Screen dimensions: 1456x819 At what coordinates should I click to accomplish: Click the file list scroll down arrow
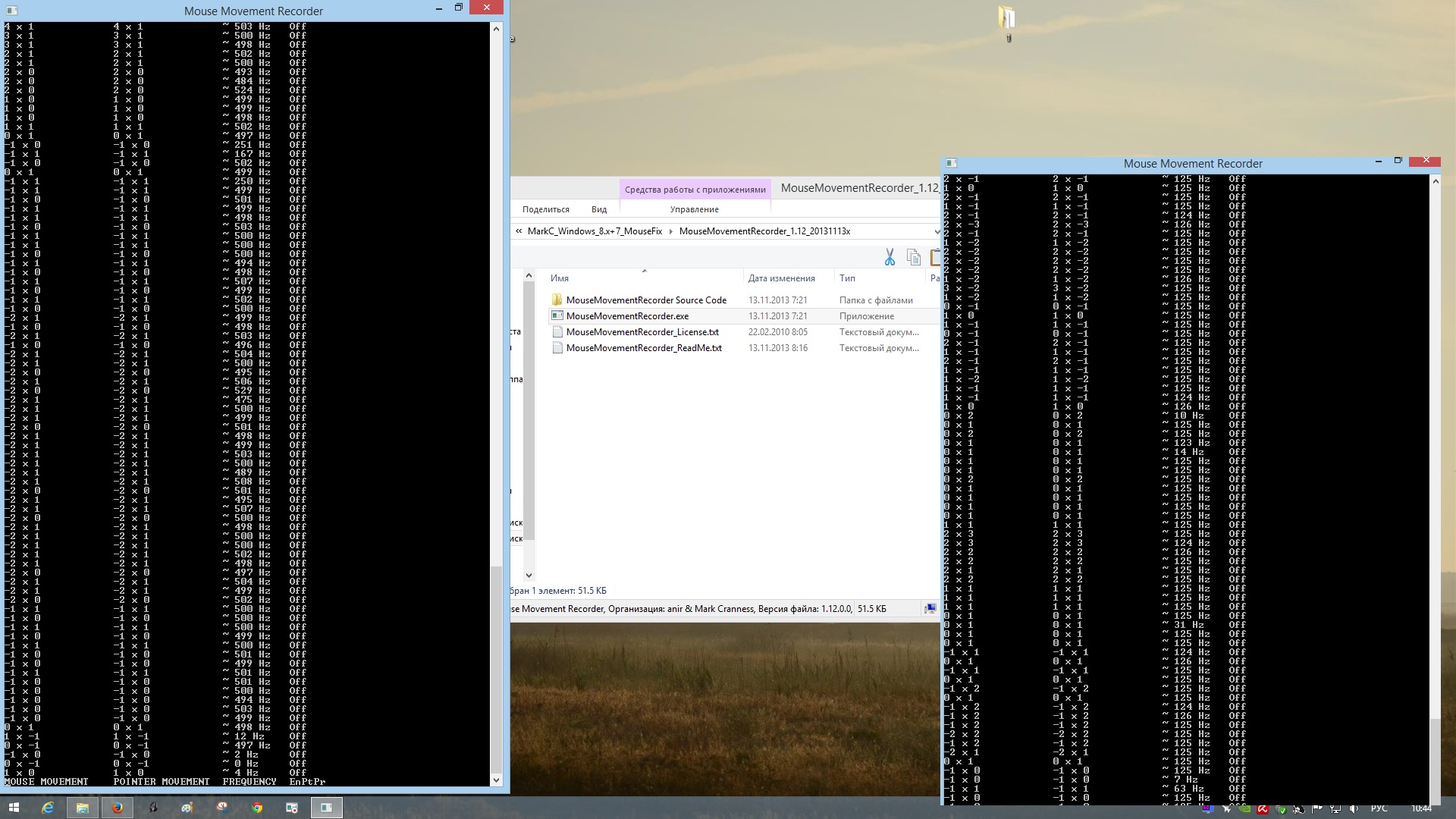pos(529,576)
